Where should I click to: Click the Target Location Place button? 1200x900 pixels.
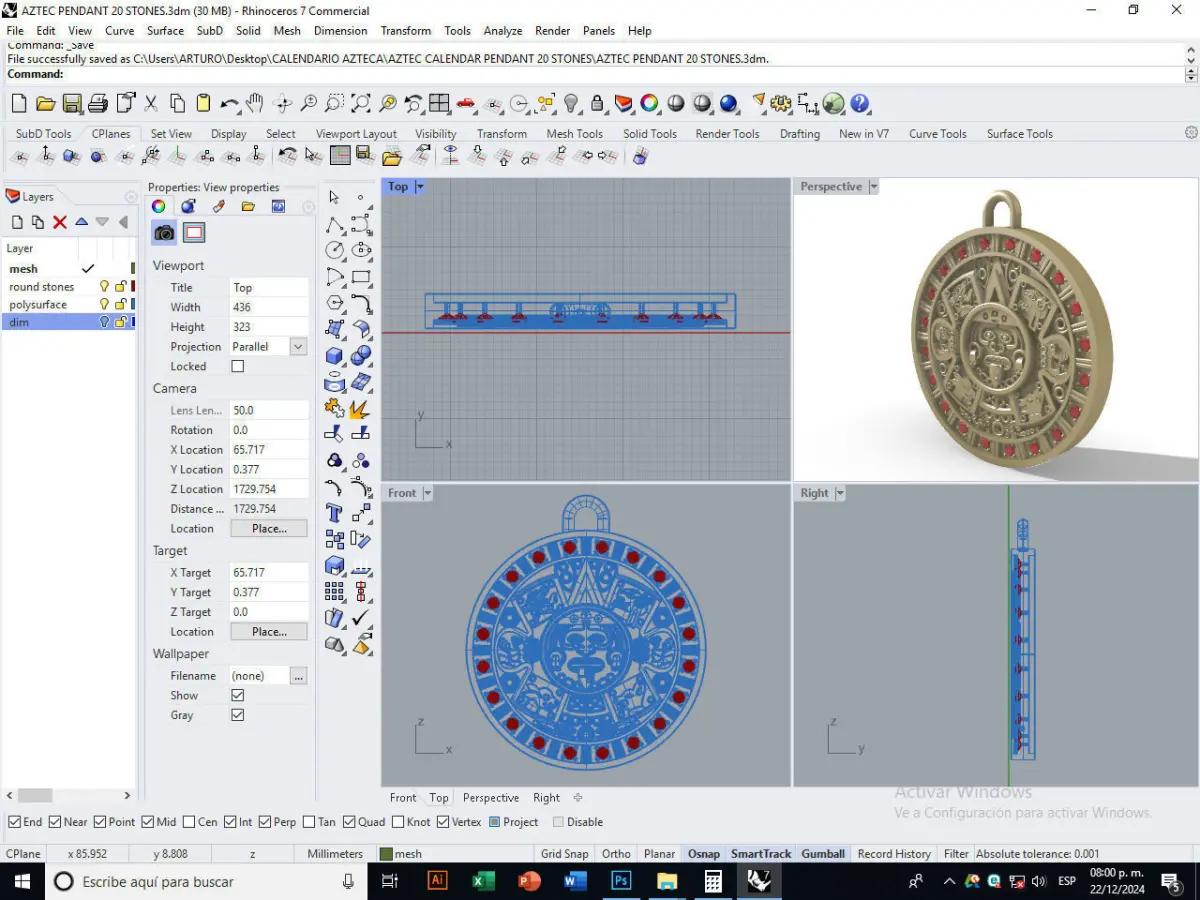tap(269, 632)
